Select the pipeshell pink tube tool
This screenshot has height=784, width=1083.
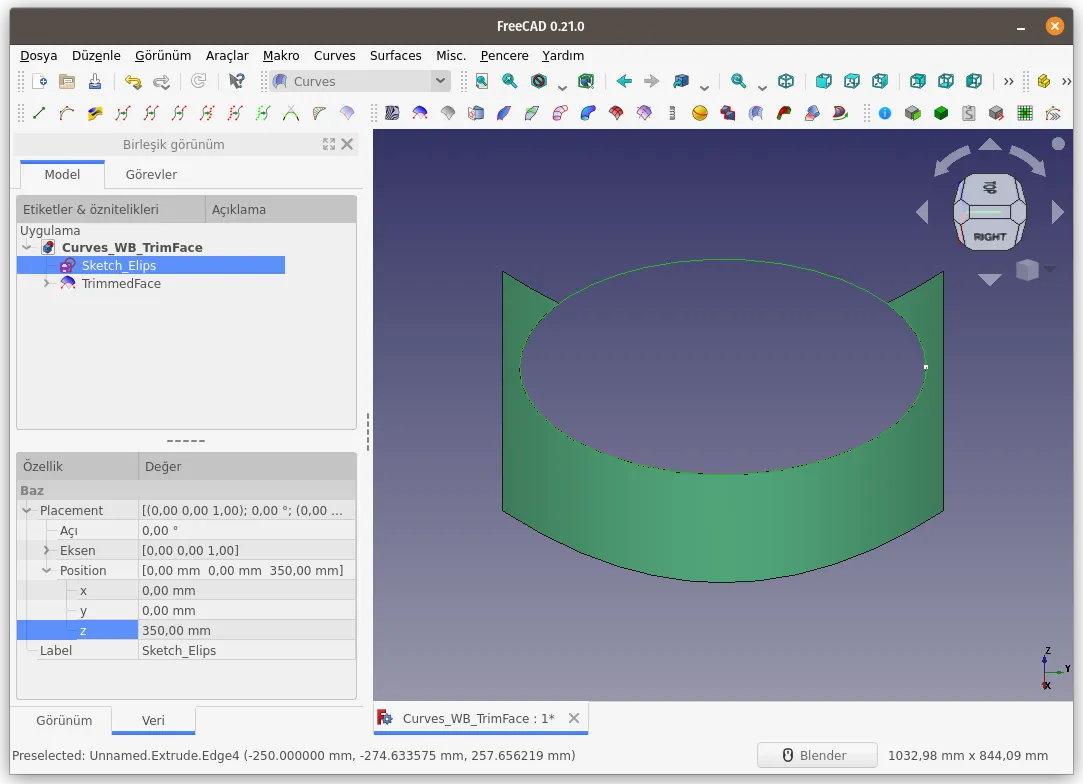point(560,113)
